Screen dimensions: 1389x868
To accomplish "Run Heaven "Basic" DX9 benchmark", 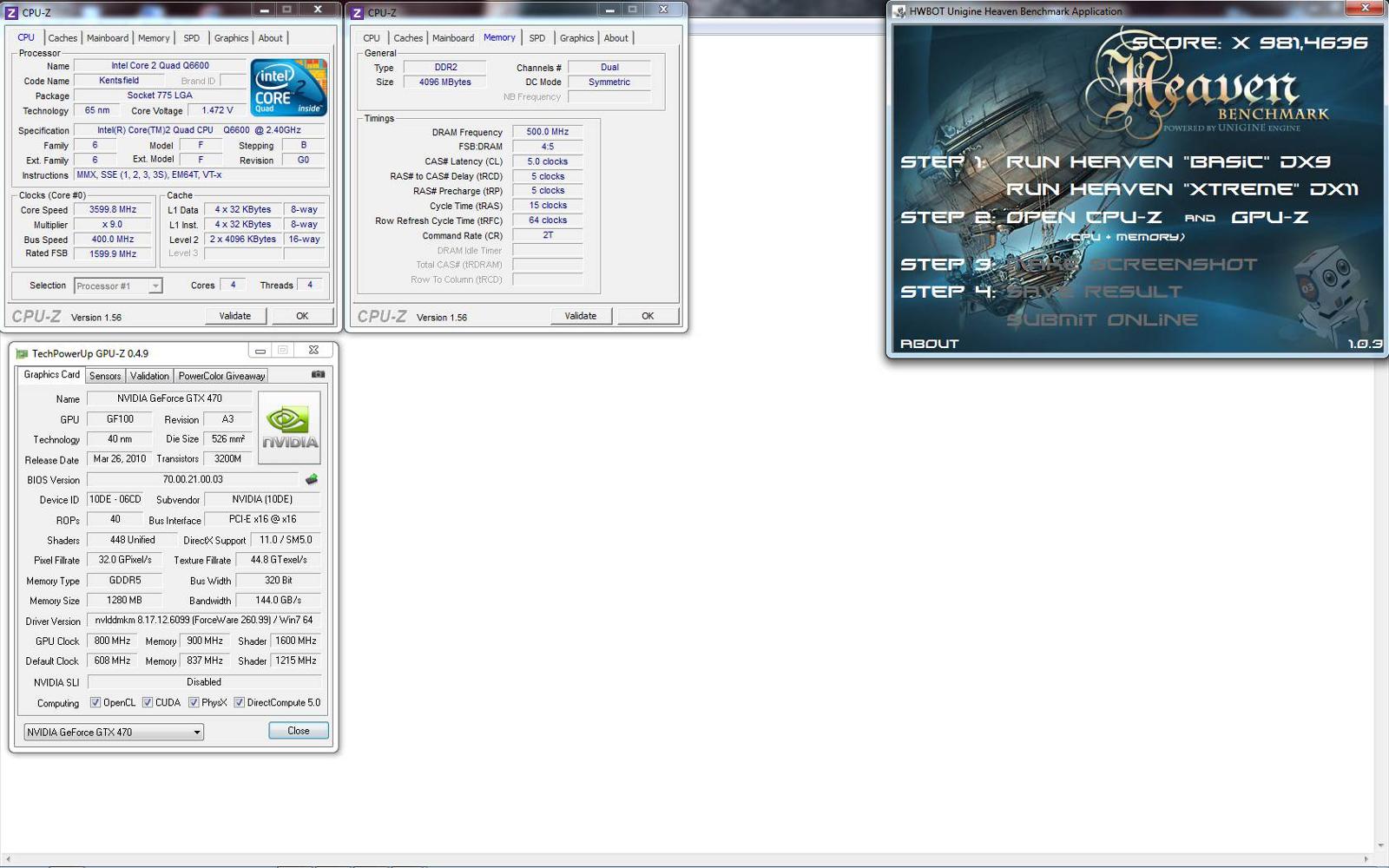I will pyautogui.click(x=1168, y=162).
